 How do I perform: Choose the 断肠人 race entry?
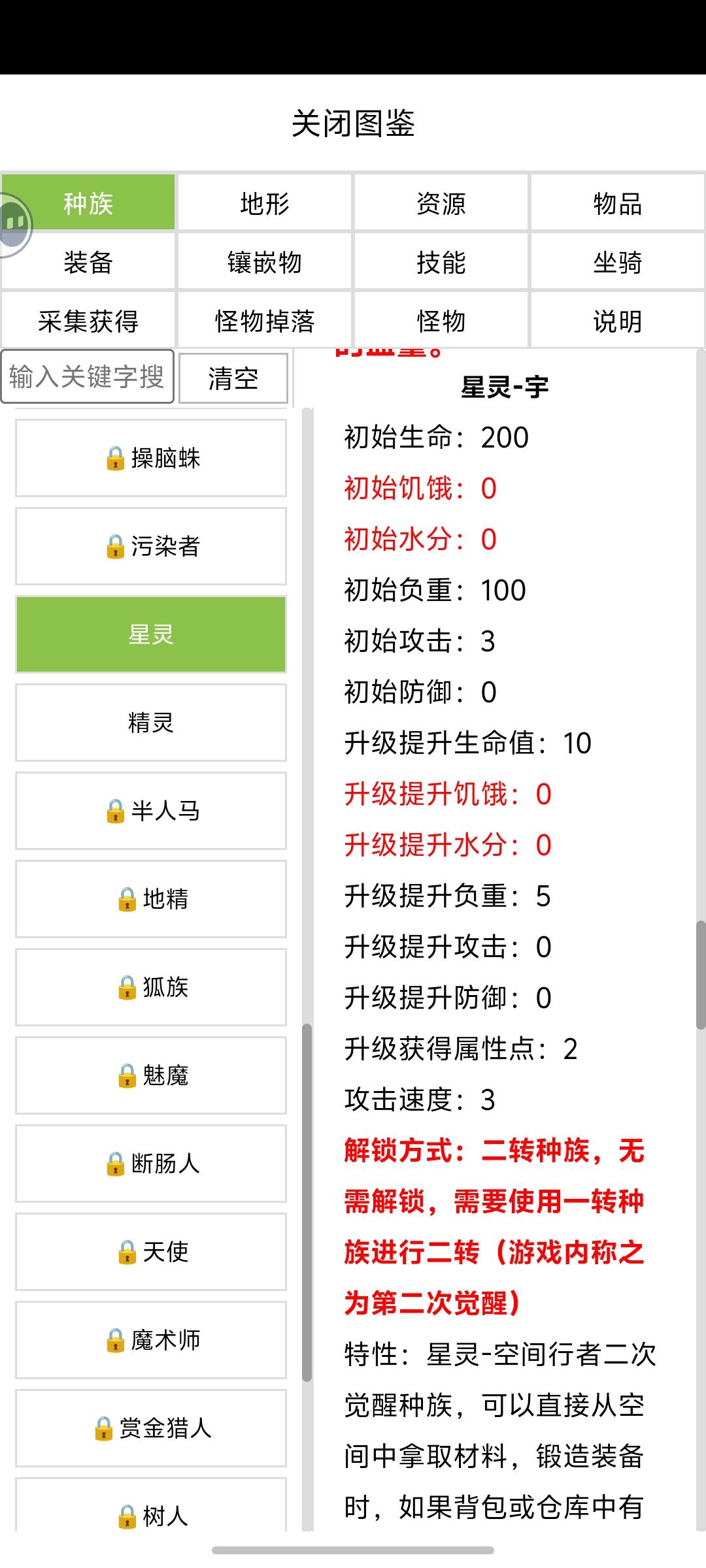tap(151, 1164)
